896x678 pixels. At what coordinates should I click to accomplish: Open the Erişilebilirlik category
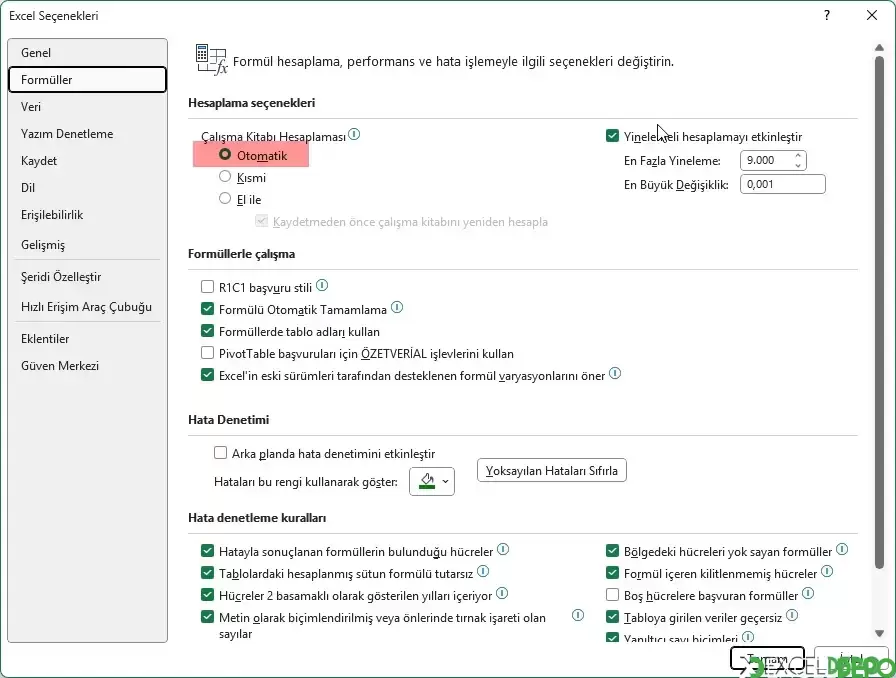[x=87, y=215]
